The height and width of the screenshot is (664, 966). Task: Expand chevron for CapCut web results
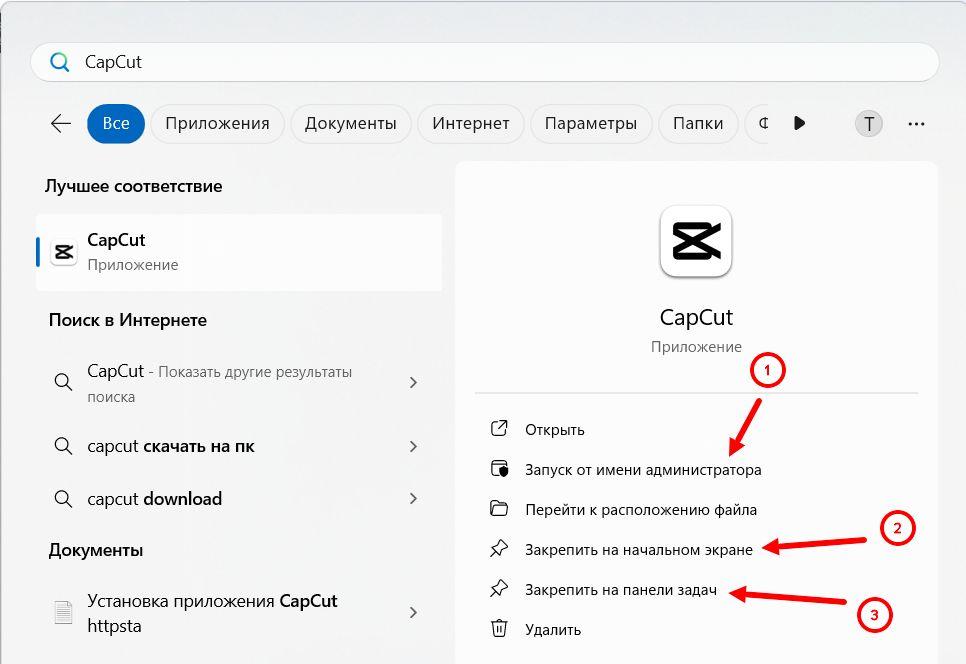(x=413, y=383)
